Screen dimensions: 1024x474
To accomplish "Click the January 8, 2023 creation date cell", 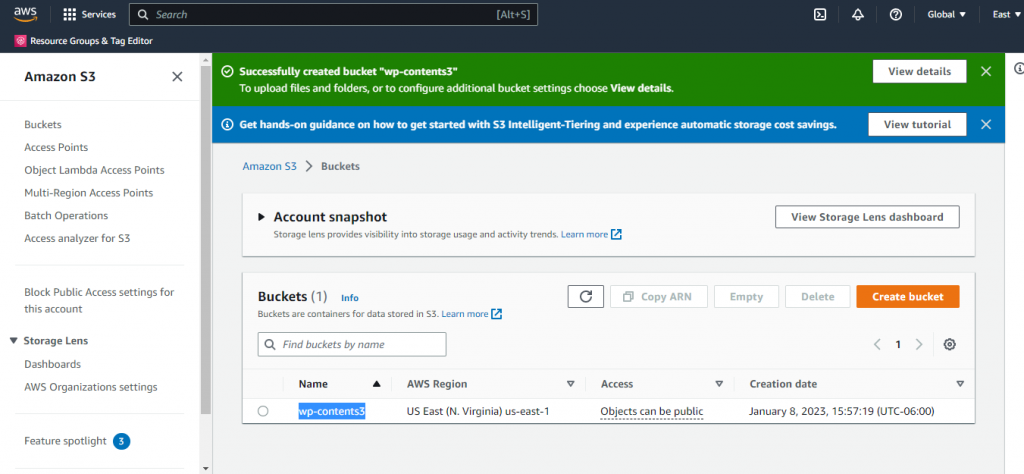I will (x=842, y=411).
